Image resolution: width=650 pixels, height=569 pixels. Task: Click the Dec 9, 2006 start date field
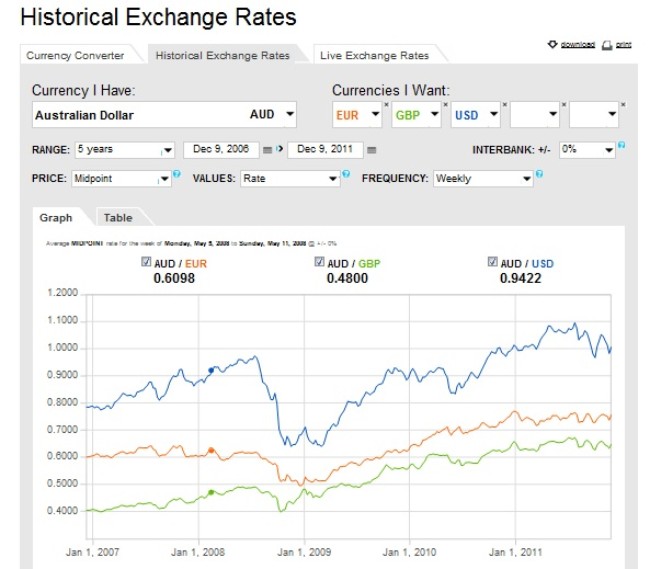click(x=220, y=150)
